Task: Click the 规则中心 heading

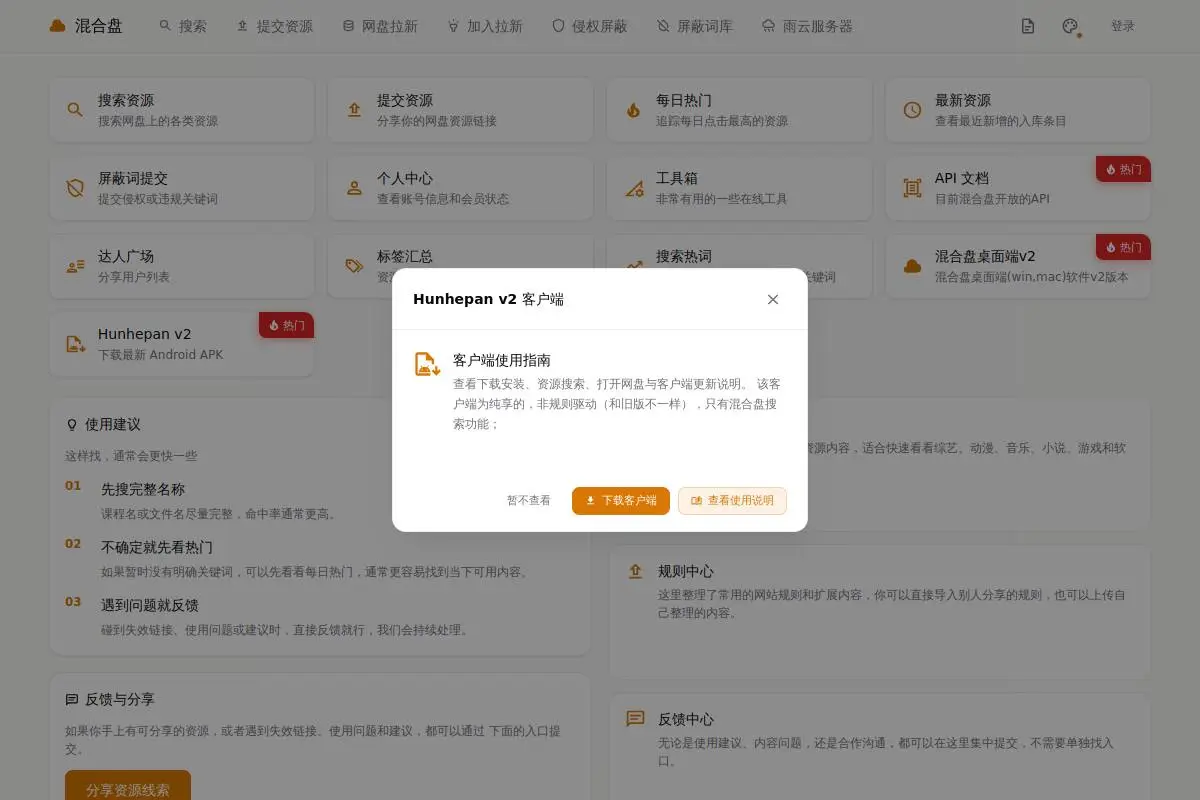Action: click(686, 571)
